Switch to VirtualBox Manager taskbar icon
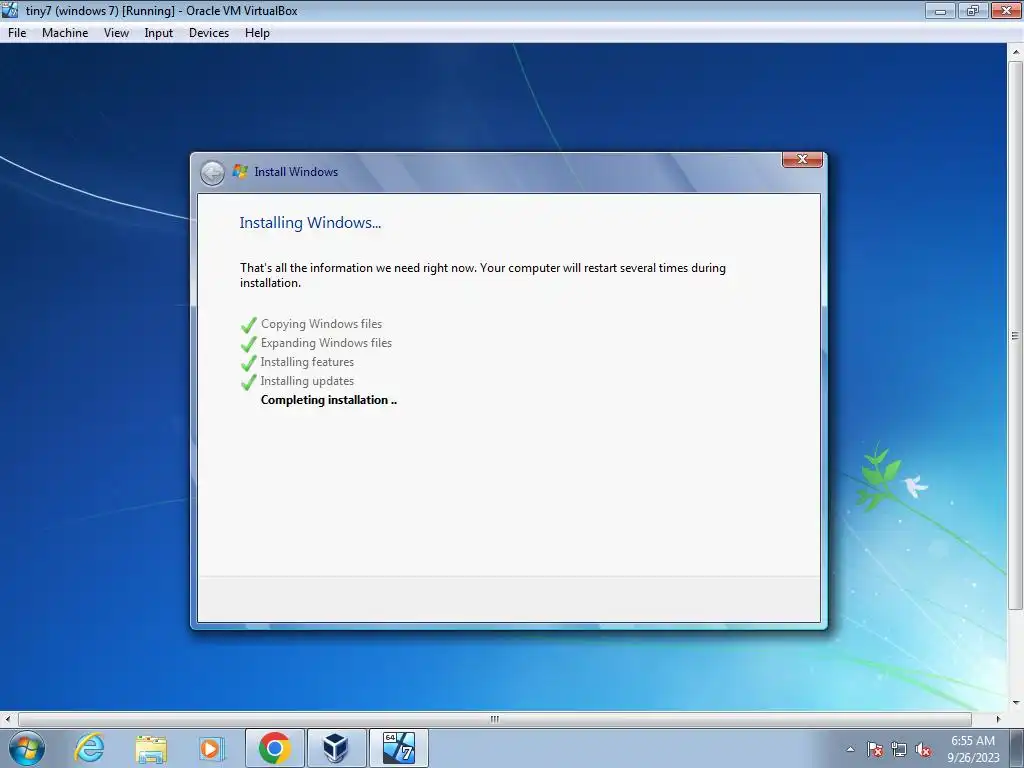Screen dimensions: 1024x768 pyautogui.click(x=336, y=748)
